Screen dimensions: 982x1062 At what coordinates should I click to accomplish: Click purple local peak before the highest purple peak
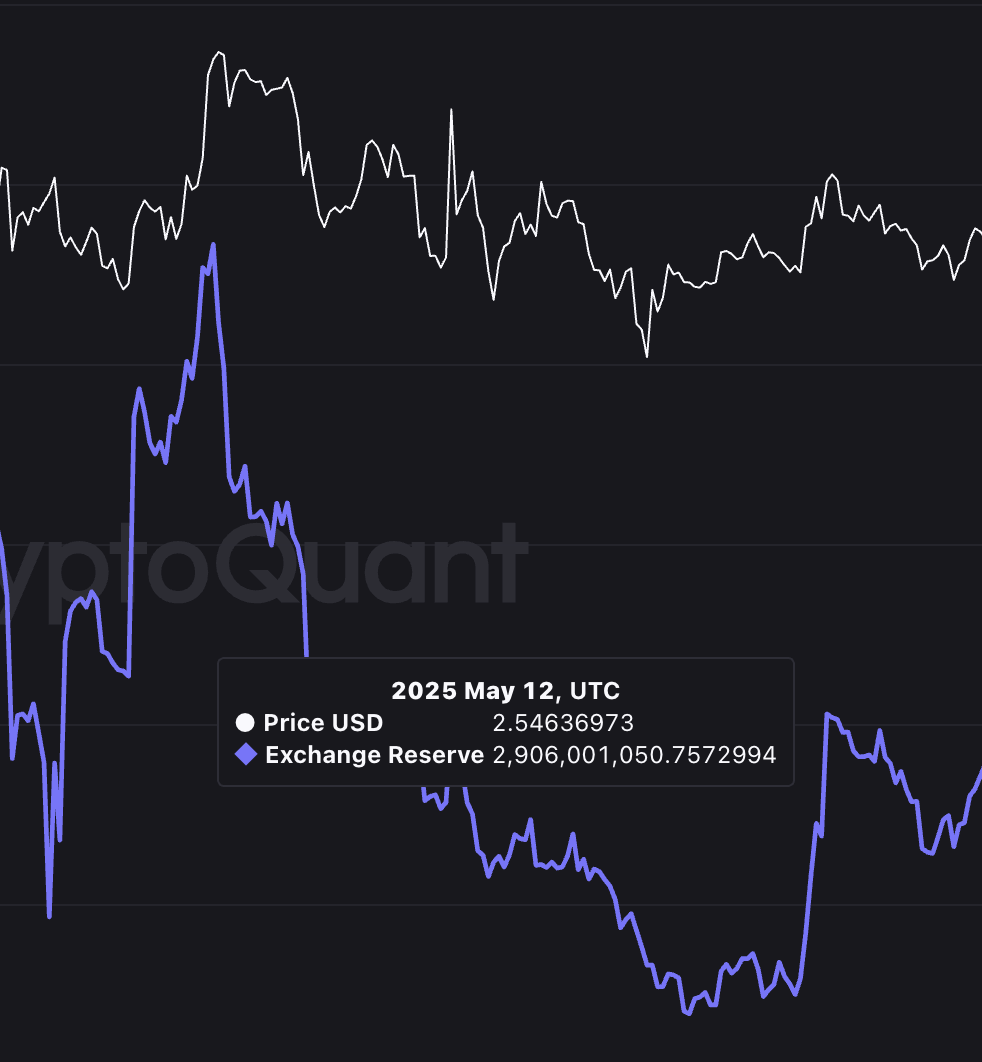click(139, 389)
